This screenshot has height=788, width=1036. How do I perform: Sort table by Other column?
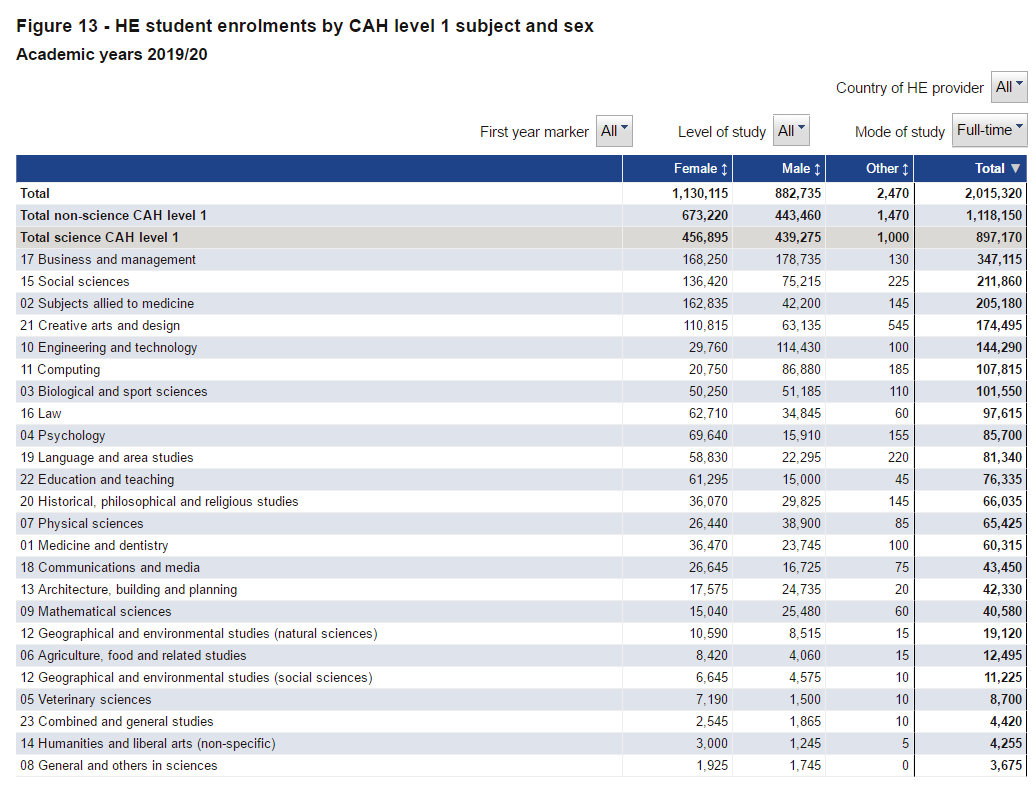coord(887,168)
